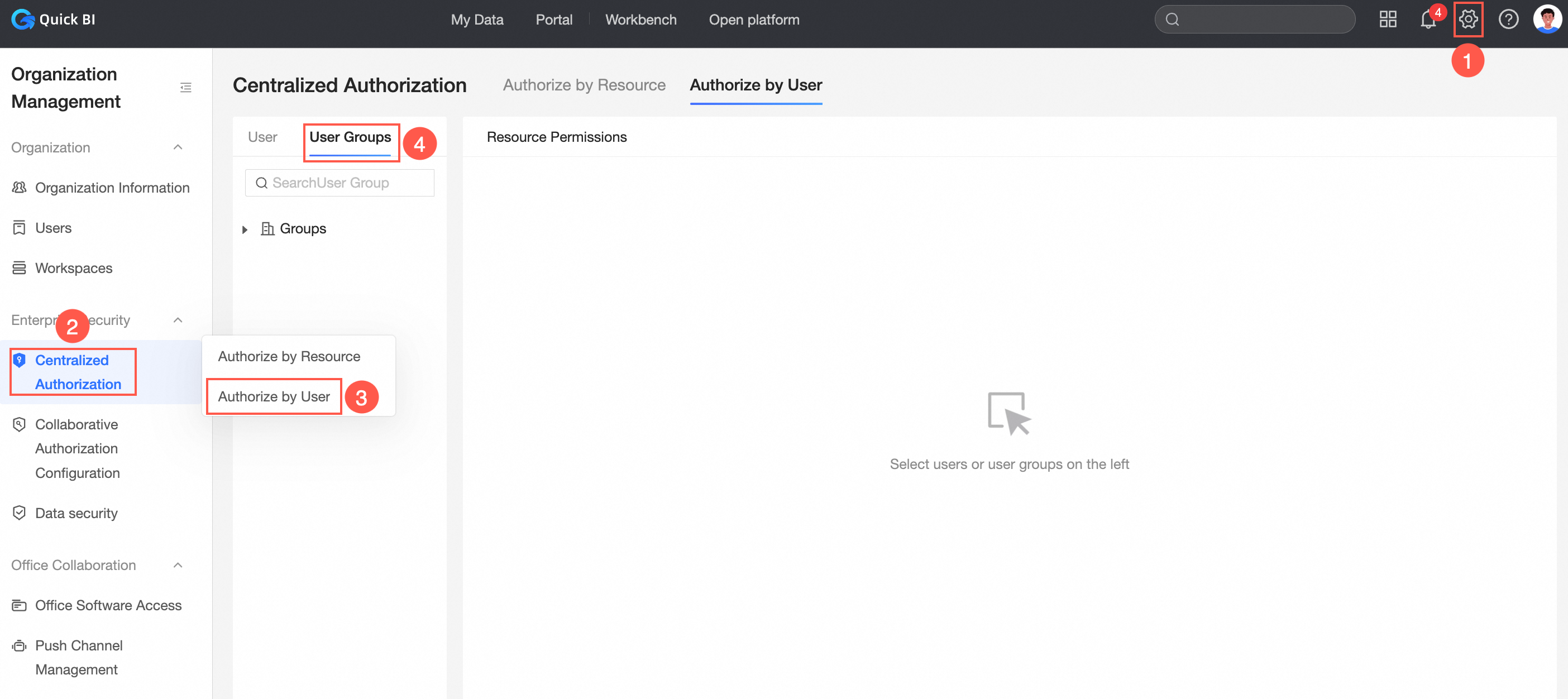Image resolution: width=1568 pixels, height=699 pixels.
Task: Collapse the Enterprise Security section chevron
Action: tap(178, 320)
